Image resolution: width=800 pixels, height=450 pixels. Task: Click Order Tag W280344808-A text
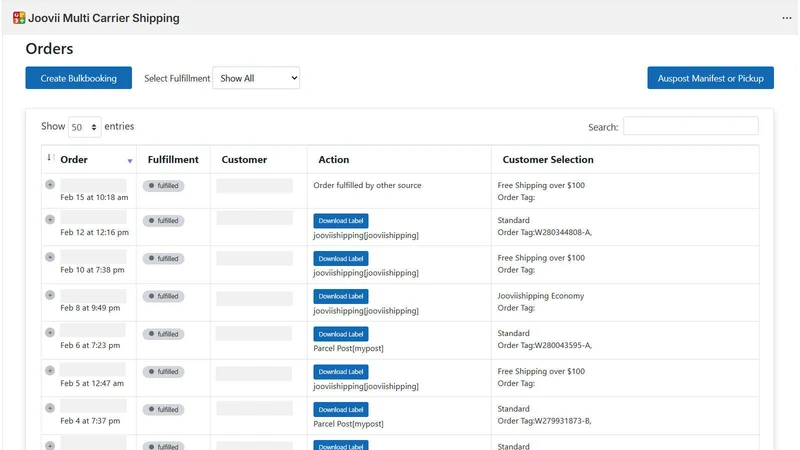[544, 233]
